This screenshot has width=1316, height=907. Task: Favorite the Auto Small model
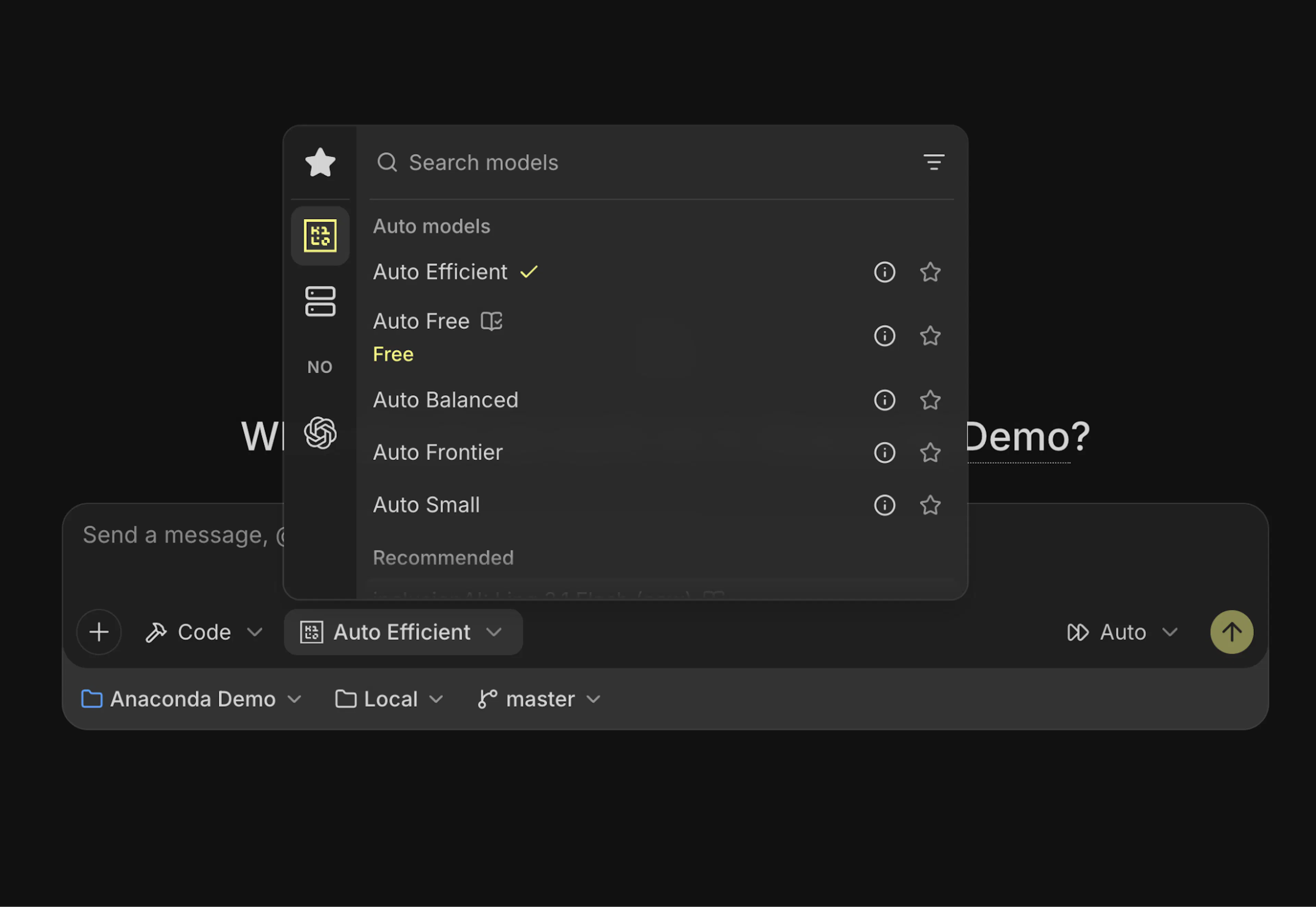[930, 505]
